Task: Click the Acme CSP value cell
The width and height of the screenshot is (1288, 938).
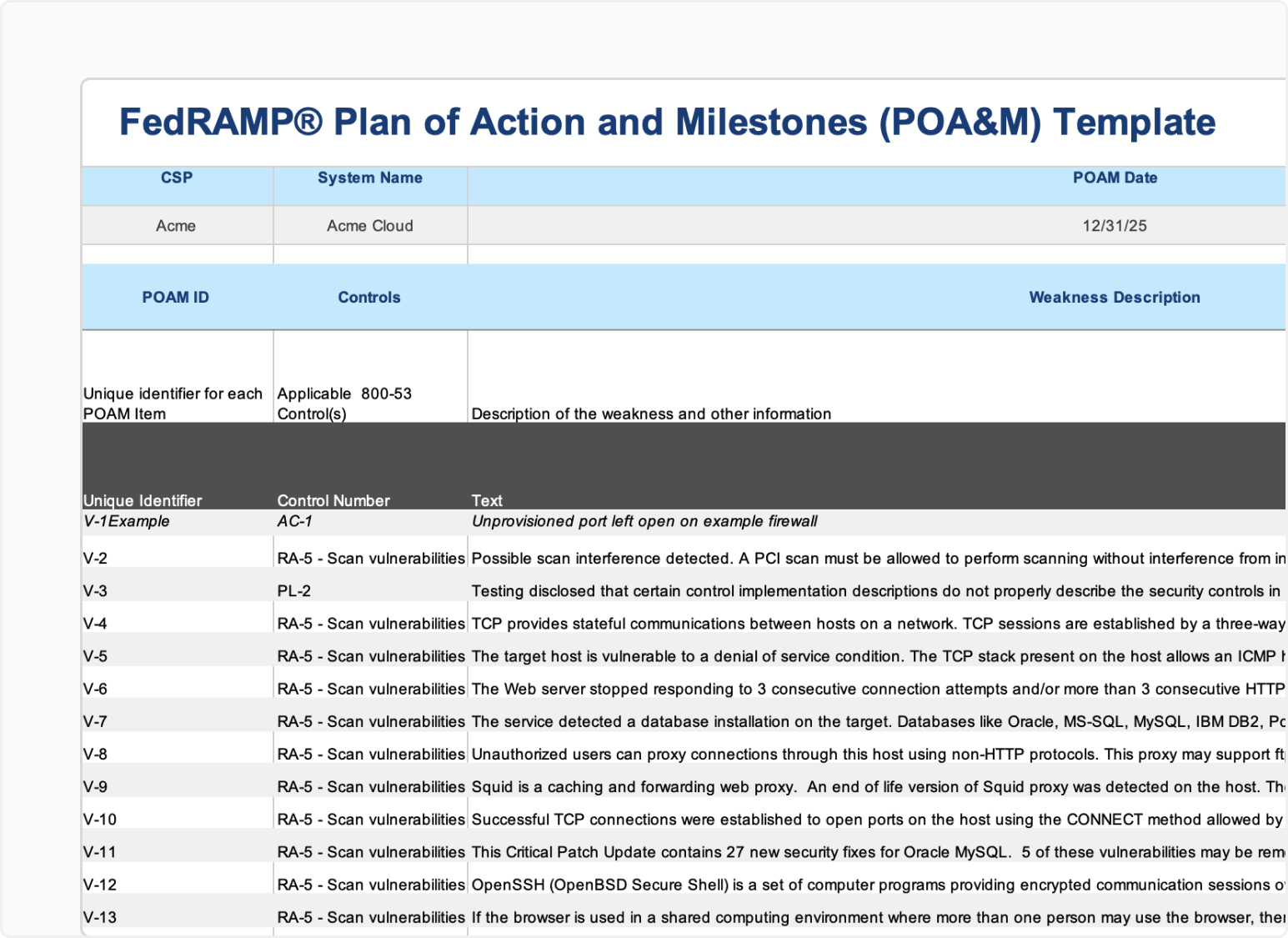Action: [178, 225]
